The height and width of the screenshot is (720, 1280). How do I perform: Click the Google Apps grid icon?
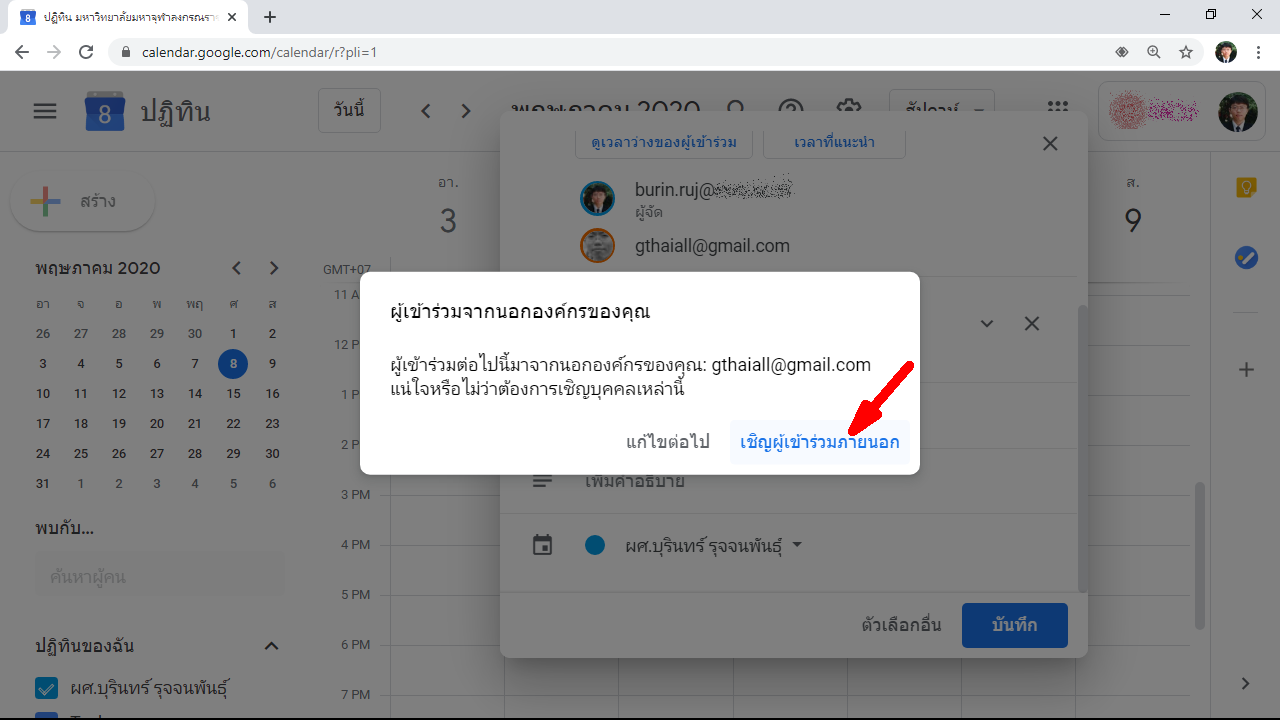[1057, 110]
